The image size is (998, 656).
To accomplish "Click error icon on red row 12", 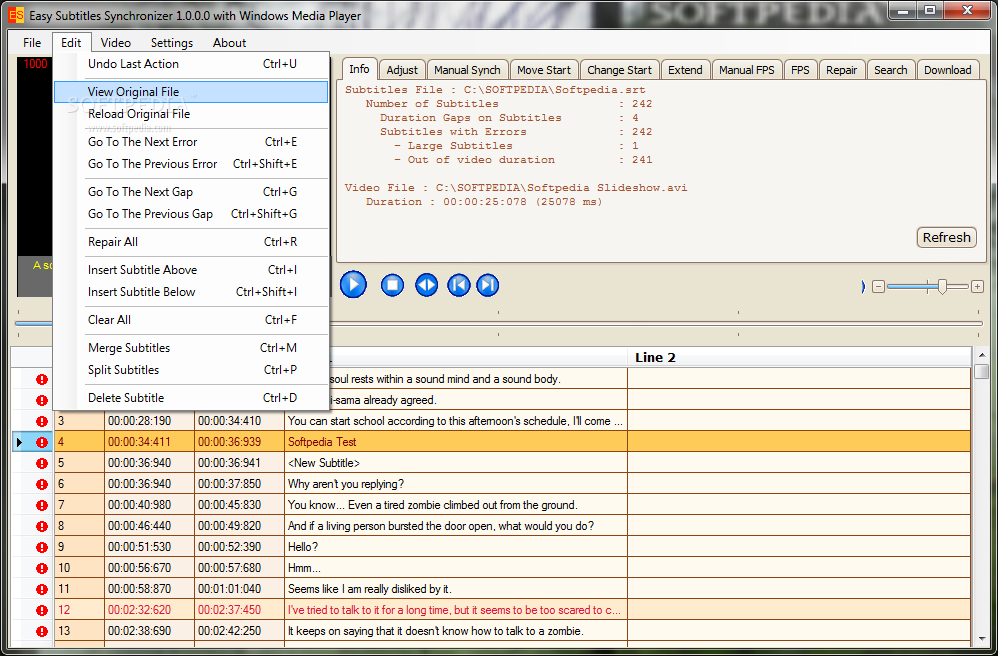I will coord(42,610).
